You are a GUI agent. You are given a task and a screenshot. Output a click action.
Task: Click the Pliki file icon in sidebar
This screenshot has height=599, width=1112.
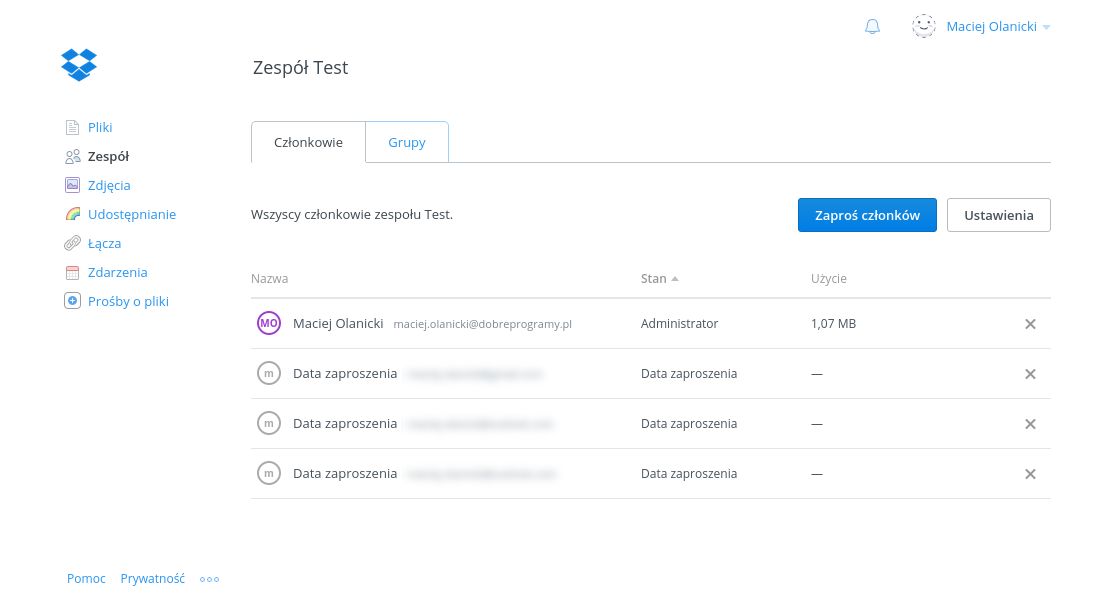[72, 127]
